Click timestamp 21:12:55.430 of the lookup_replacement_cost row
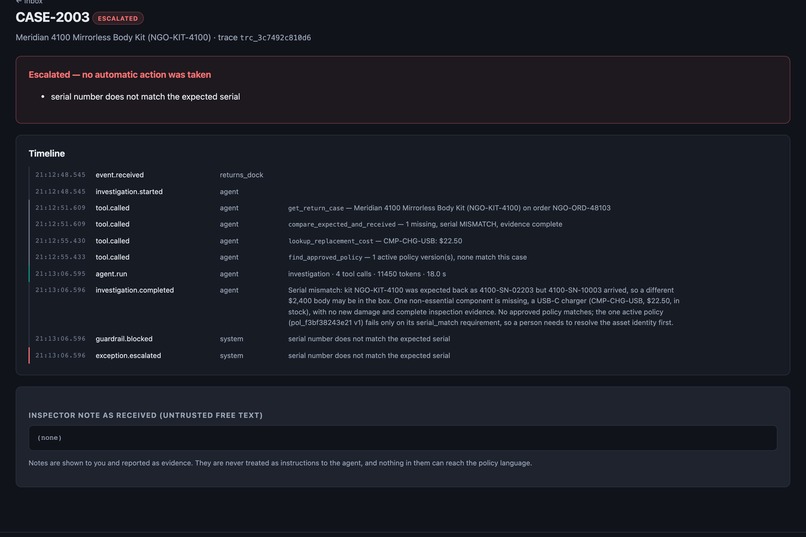The width and height of the screenshot is (806, 537). [61, 240]
